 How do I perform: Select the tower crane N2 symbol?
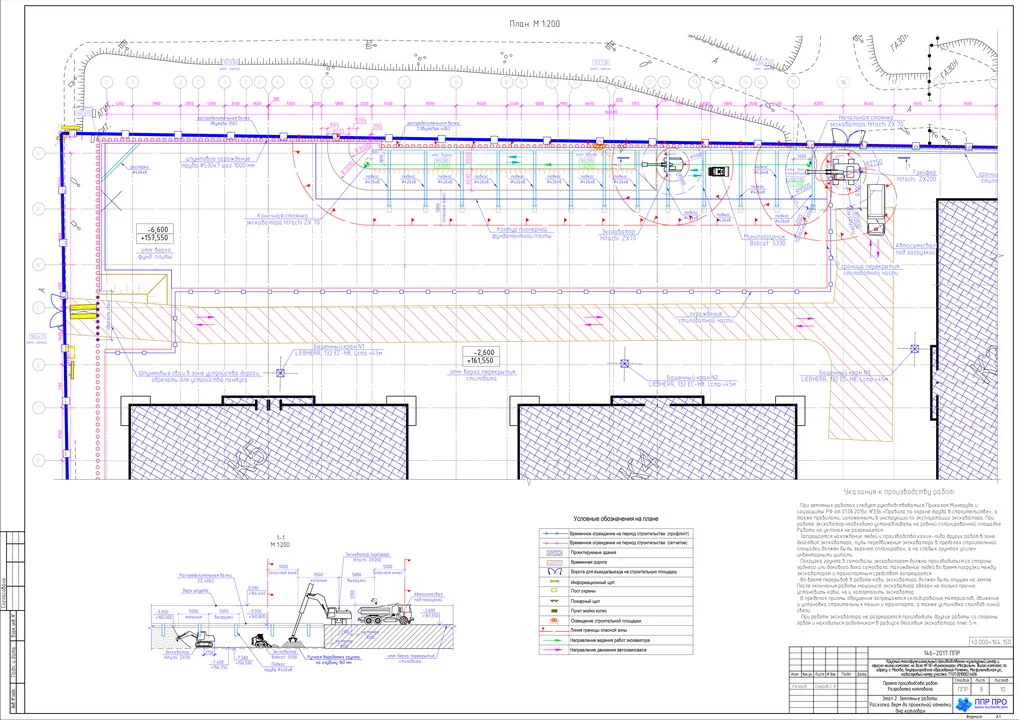tap(626, 366)
